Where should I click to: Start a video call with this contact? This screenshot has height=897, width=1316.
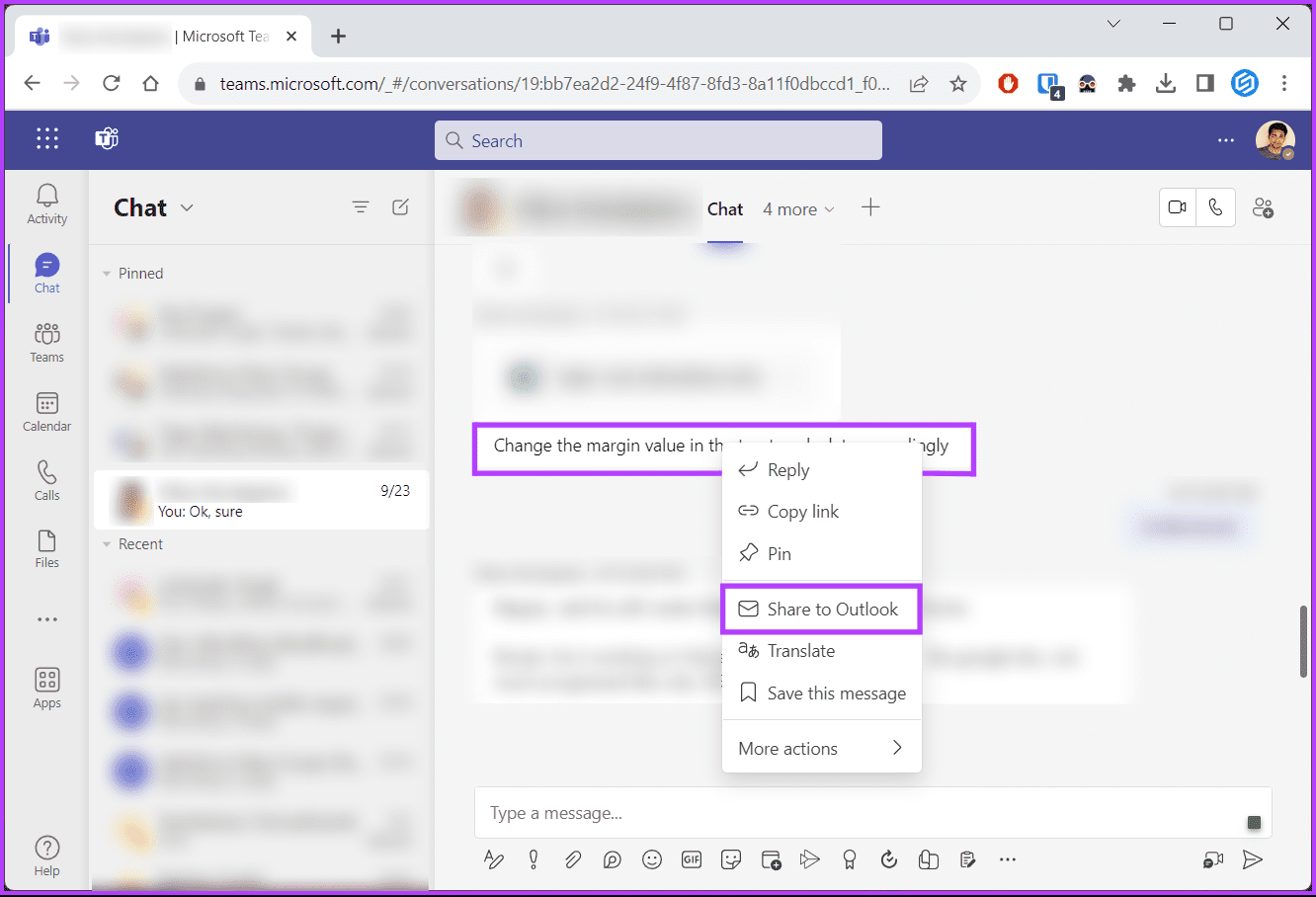[x=1177, y=207]
